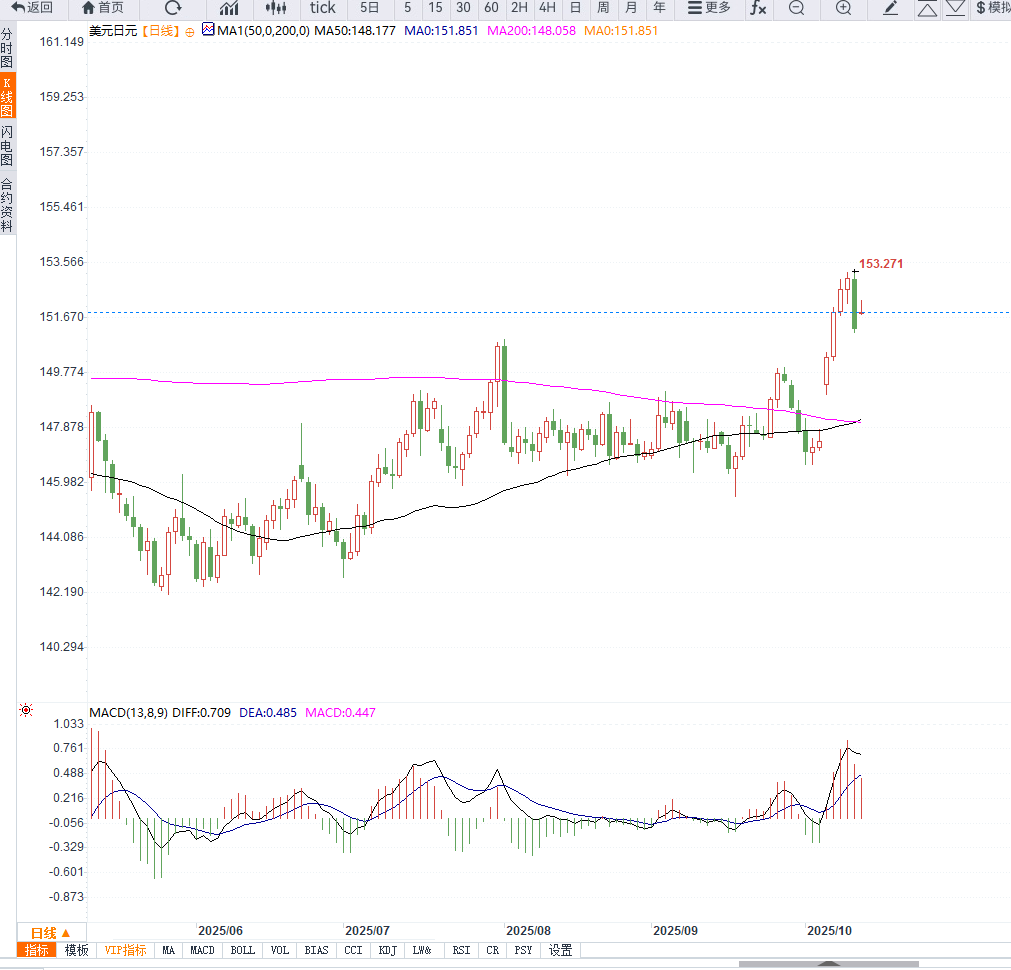Select the 60 minute period
The width and height of the screenshot is (1011, 970).
click(491, 8)
